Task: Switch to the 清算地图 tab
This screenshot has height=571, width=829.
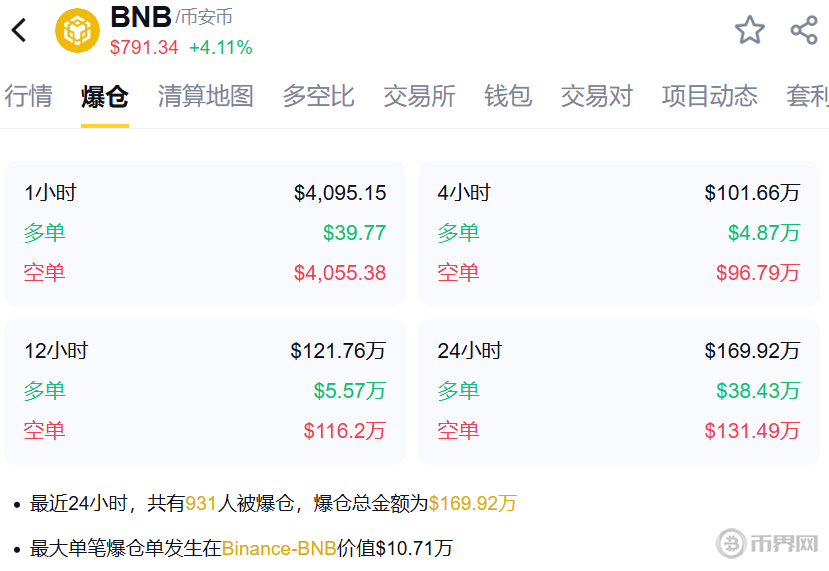Action: tap(205, 96)
